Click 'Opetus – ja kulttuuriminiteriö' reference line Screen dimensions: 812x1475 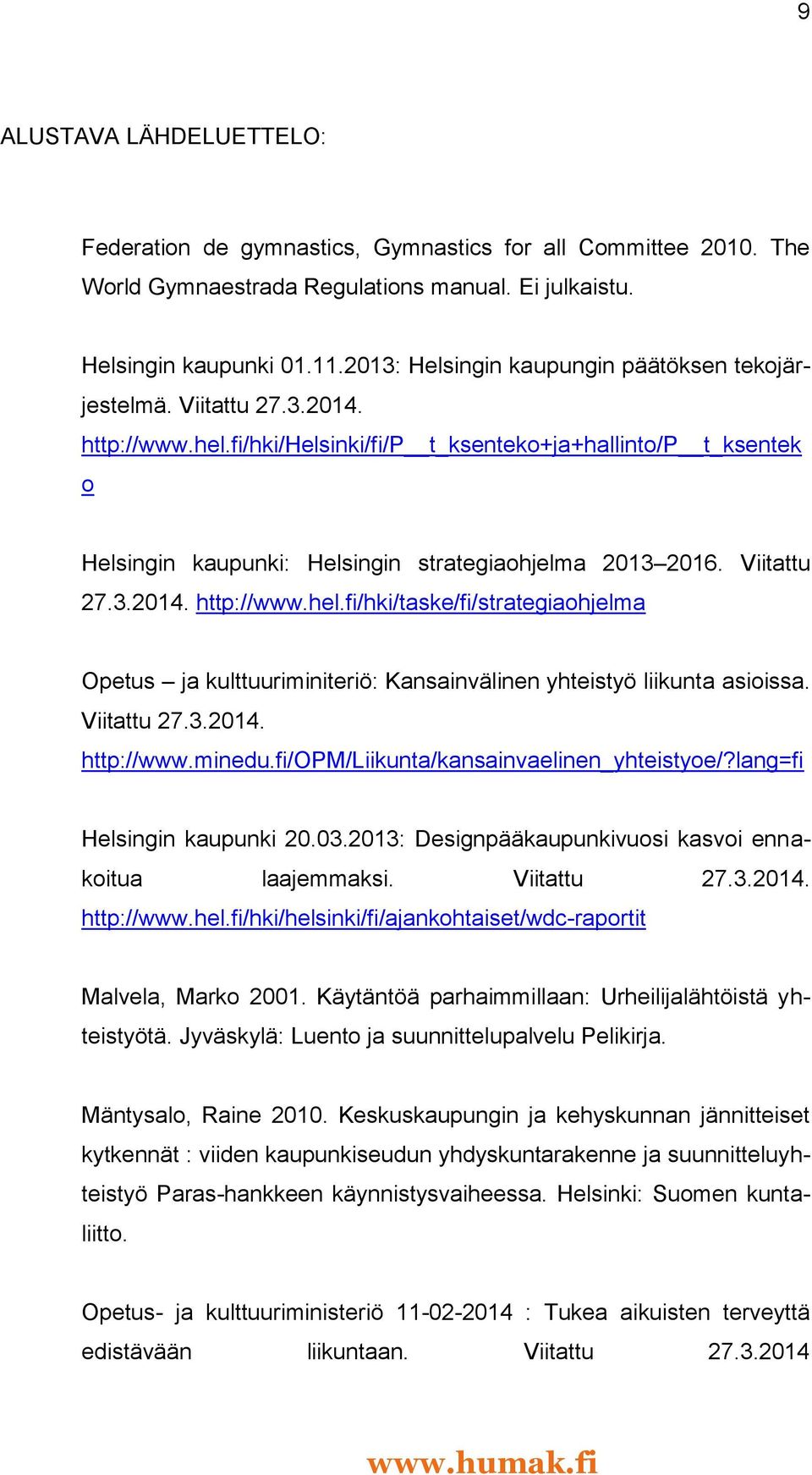pyautogui.click(x=445, y=681)
